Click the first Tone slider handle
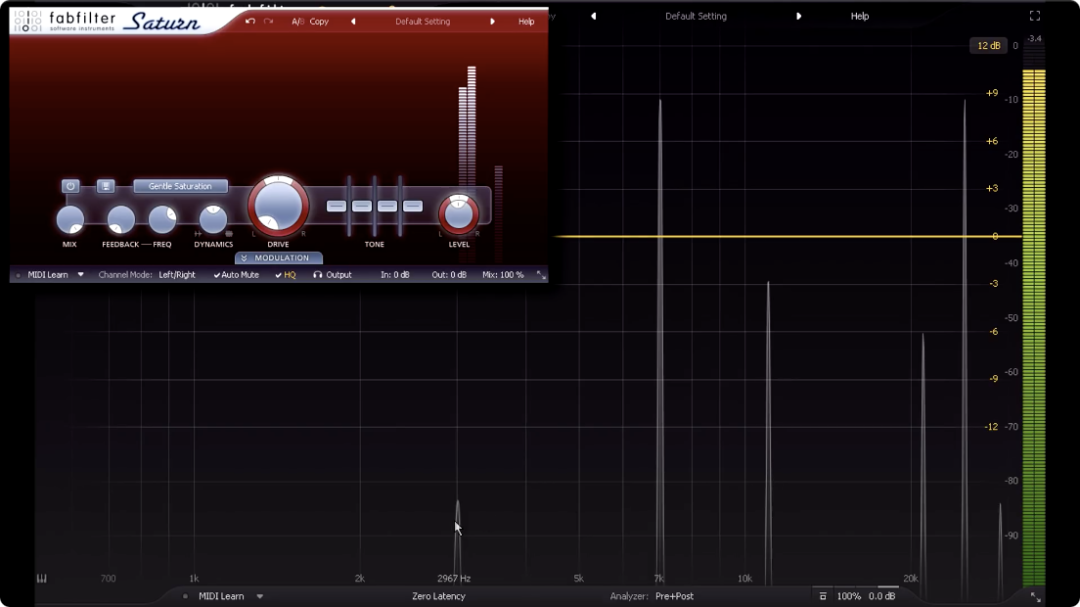This screenshot has width=1080, height=607. click(336, 206)
